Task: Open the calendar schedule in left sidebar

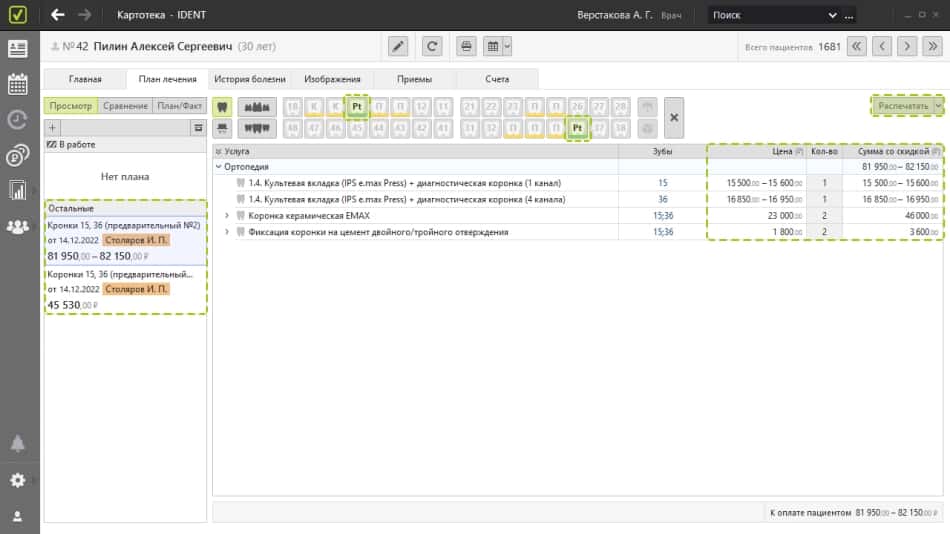Action: [x=17, y=84]
